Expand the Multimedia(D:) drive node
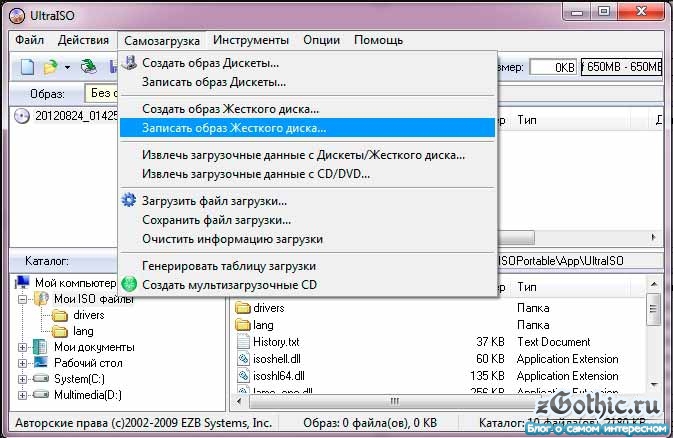 [x=22, y=395]
